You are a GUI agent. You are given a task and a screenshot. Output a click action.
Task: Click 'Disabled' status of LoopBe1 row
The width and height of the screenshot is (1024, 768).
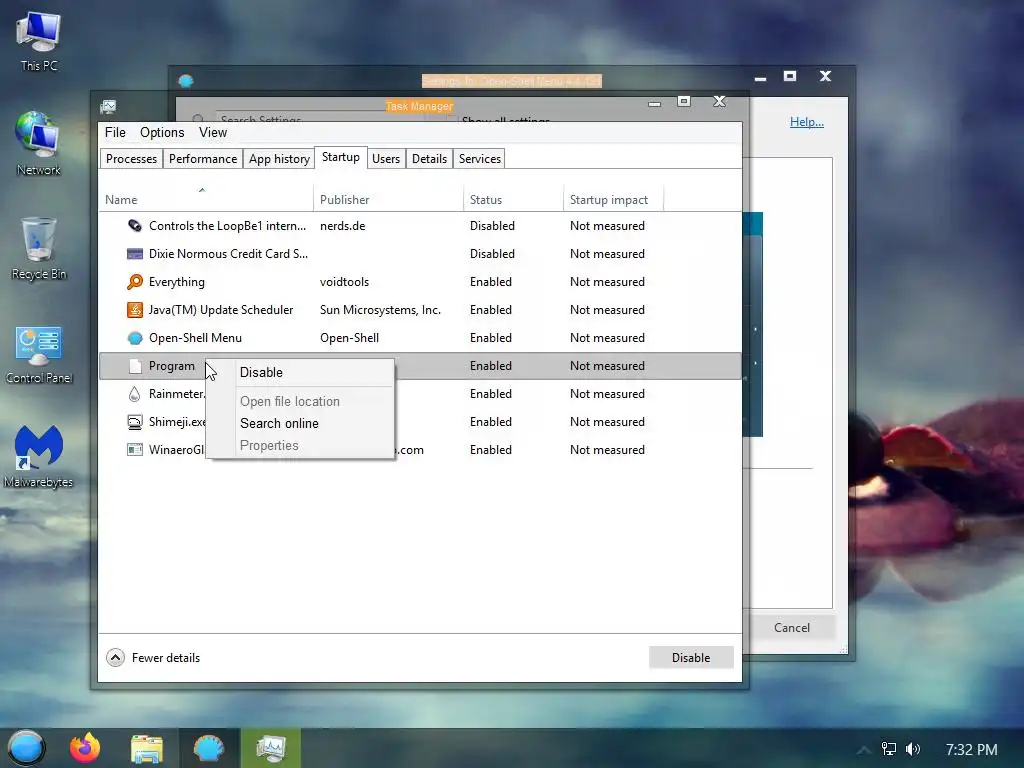tap(492, 226)
